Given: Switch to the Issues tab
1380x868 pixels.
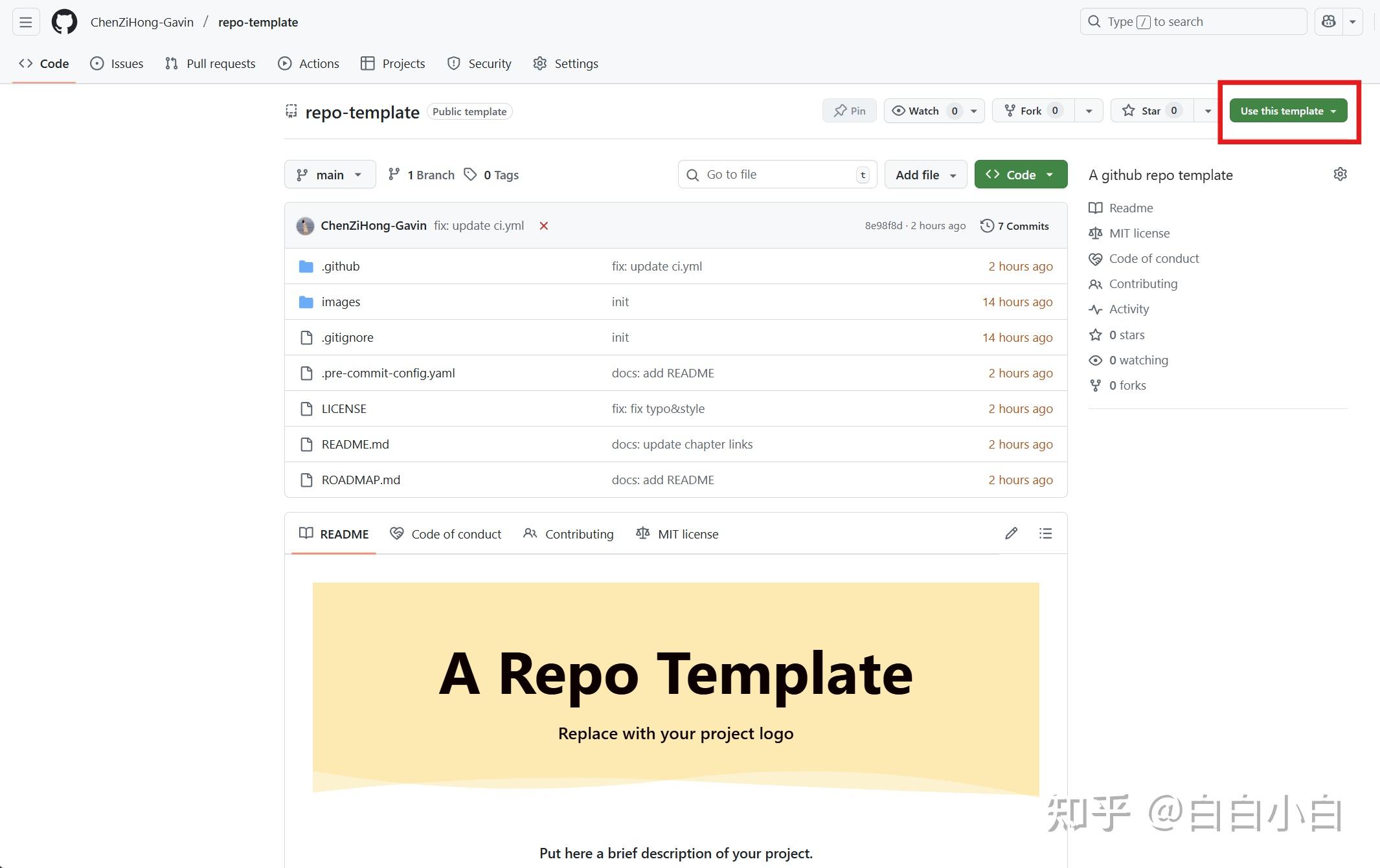Looking at the screenshot, I should coord(117,63).
